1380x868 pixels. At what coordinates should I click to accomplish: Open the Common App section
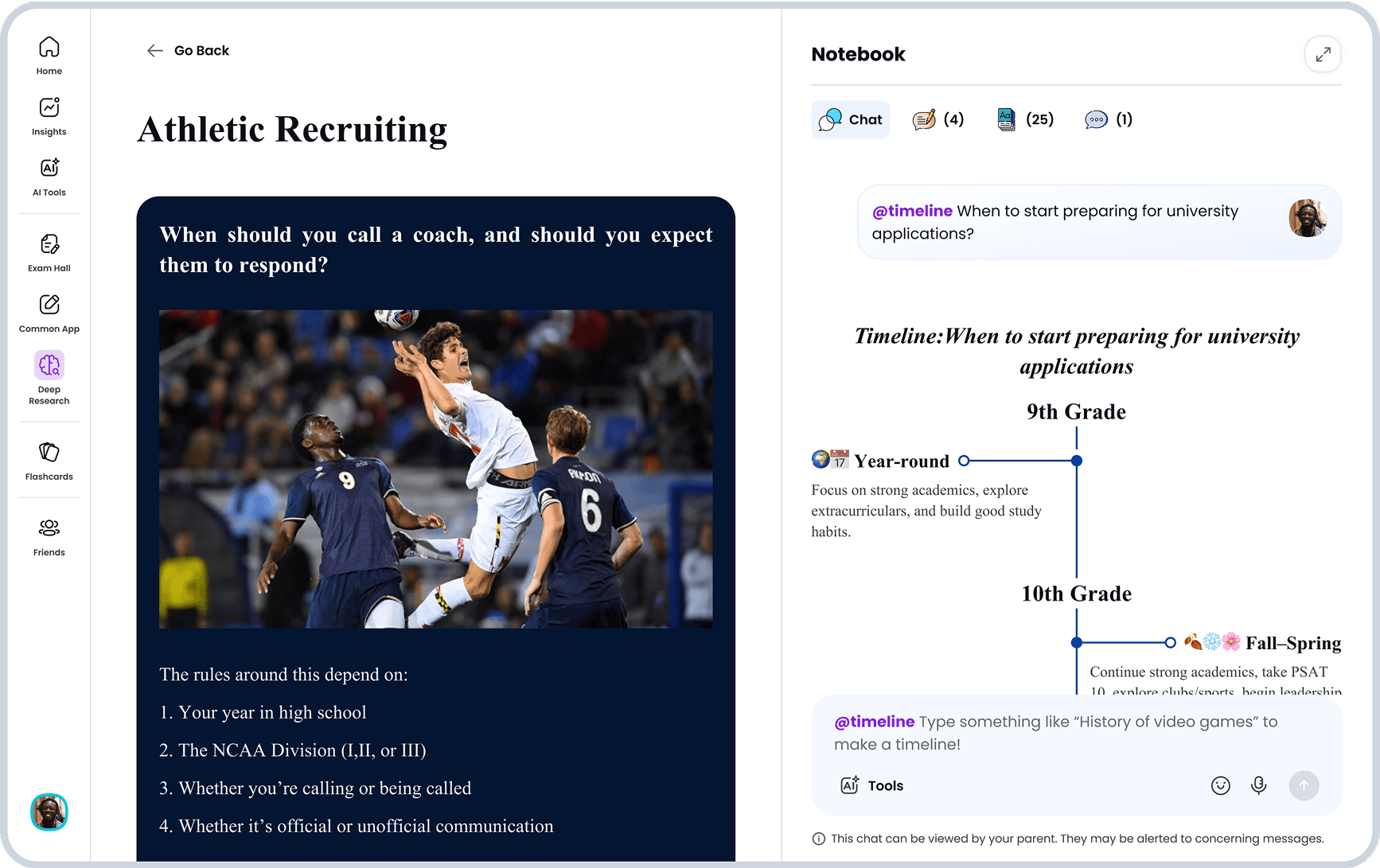pyautogui.click(x=49, y=313)
